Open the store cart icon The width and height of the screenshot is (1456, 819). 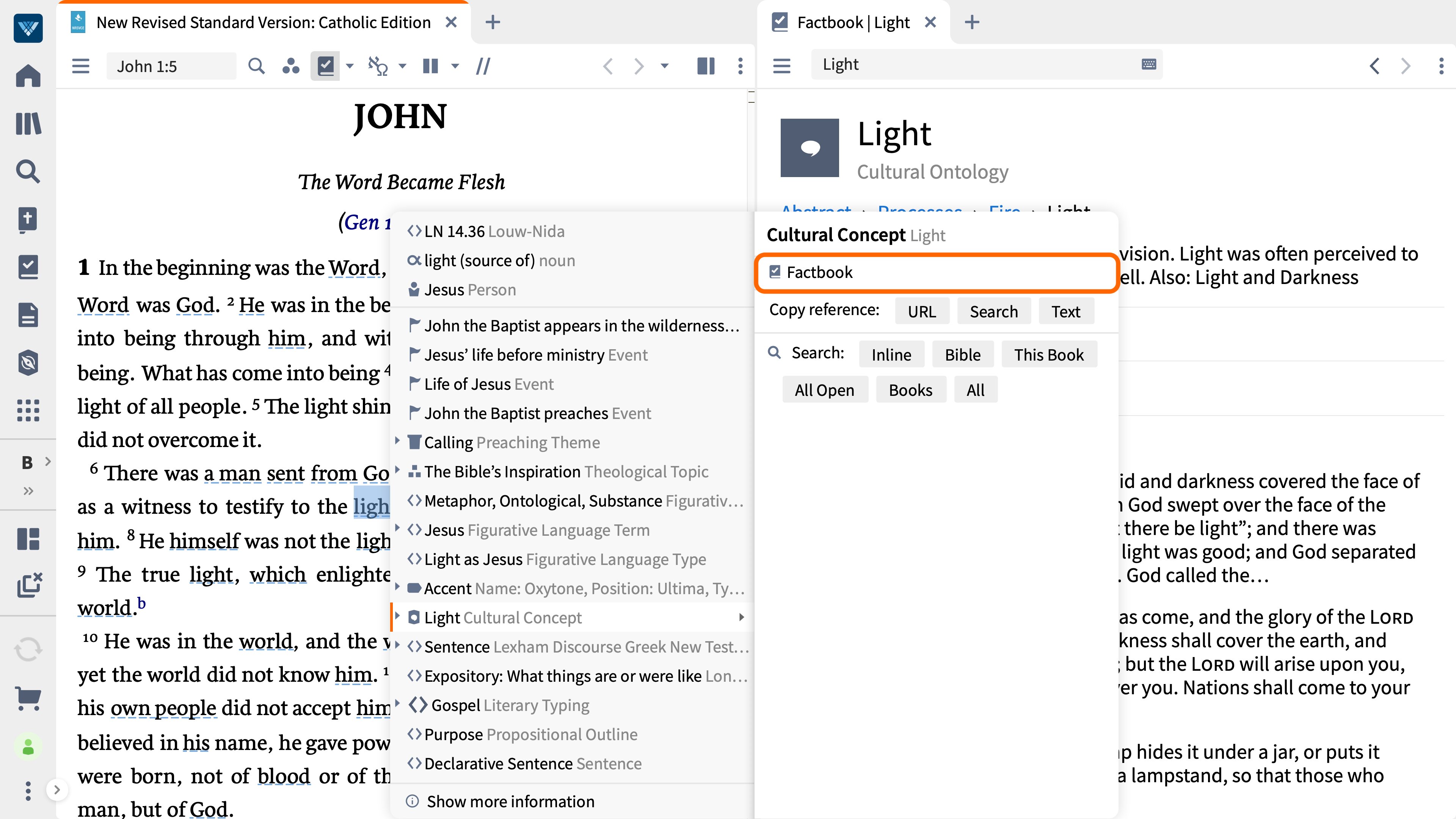click(x=28, y=698)
